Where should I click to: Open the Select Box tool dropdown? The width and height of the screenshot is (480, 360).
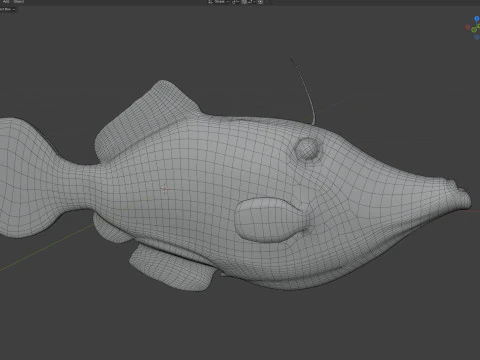pyautogui.click(x=7, y=9)
